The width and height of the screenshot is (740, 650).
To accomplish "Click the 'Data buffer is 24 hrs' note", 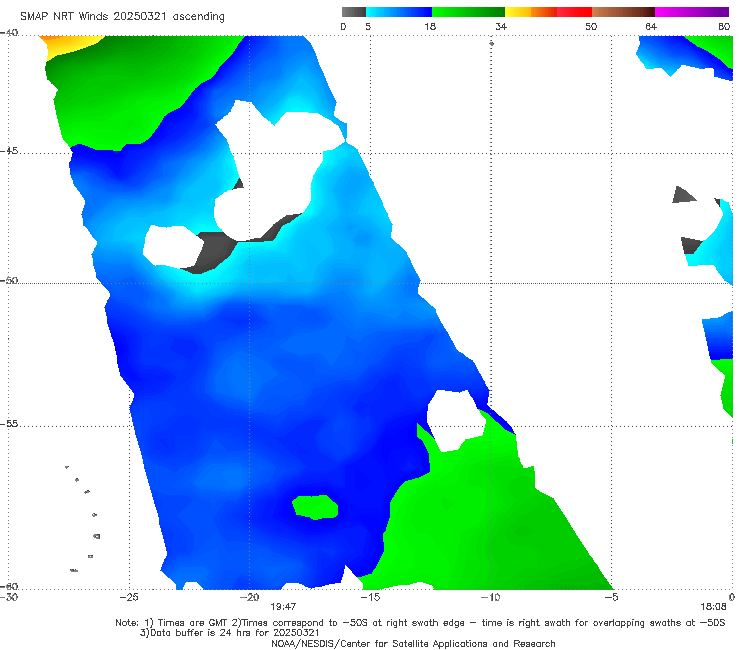I will click(x=230, y=633).
